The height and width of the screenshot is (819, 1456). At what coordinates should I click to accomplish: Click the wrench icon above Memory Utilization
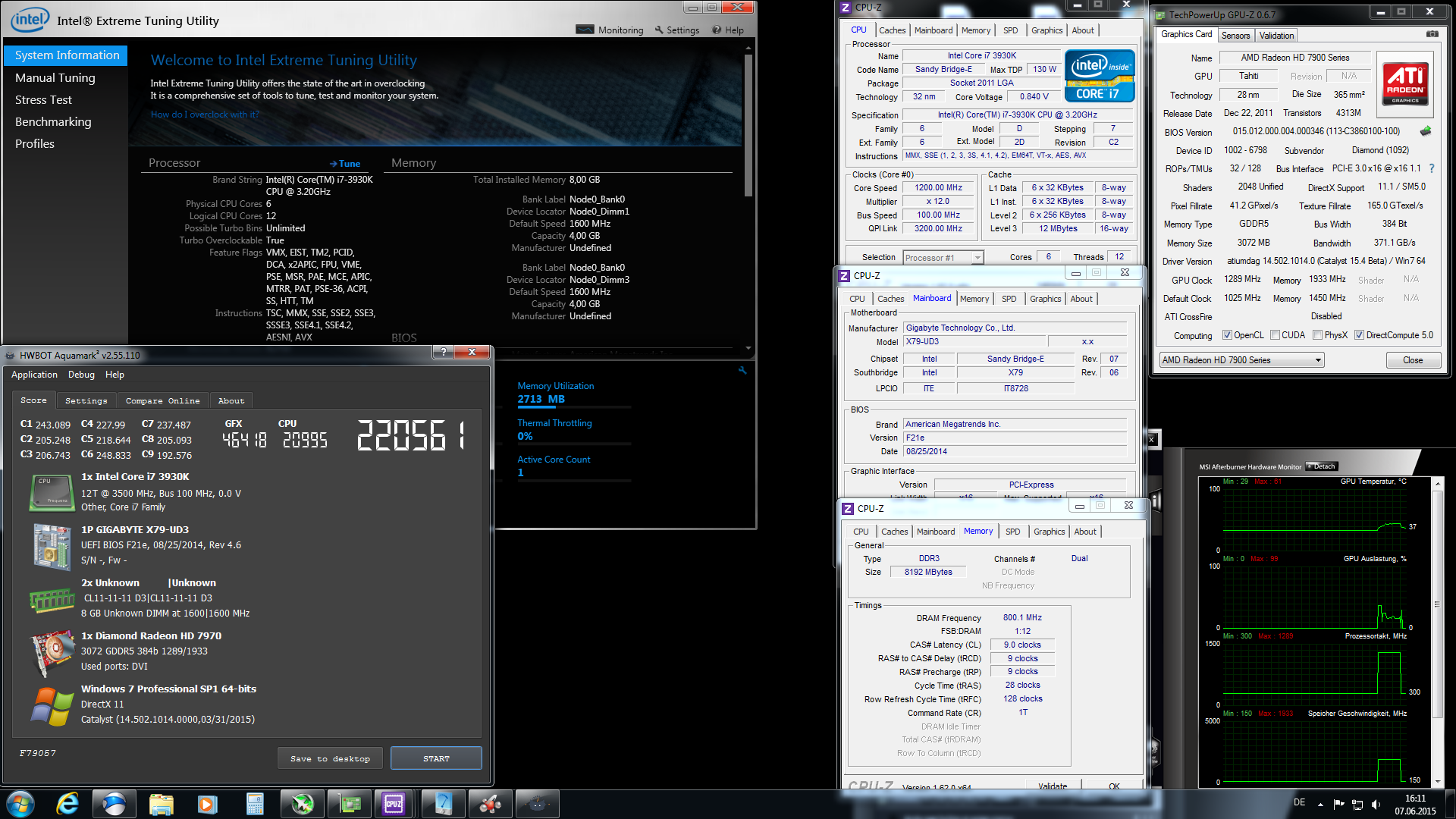tap(742, 370)
